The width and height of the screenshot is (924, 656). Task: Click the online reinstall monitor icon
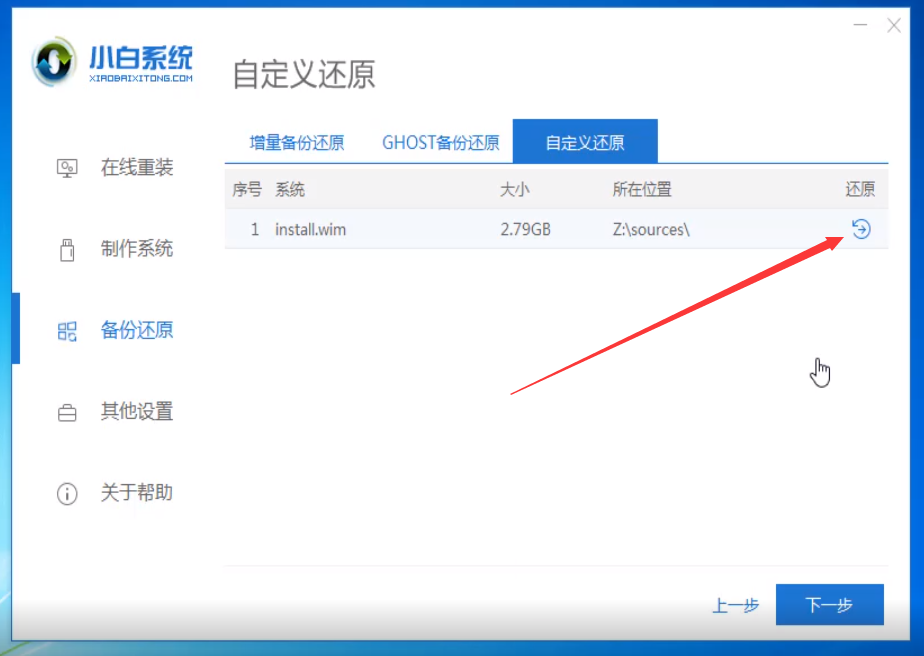click(67, 168)
